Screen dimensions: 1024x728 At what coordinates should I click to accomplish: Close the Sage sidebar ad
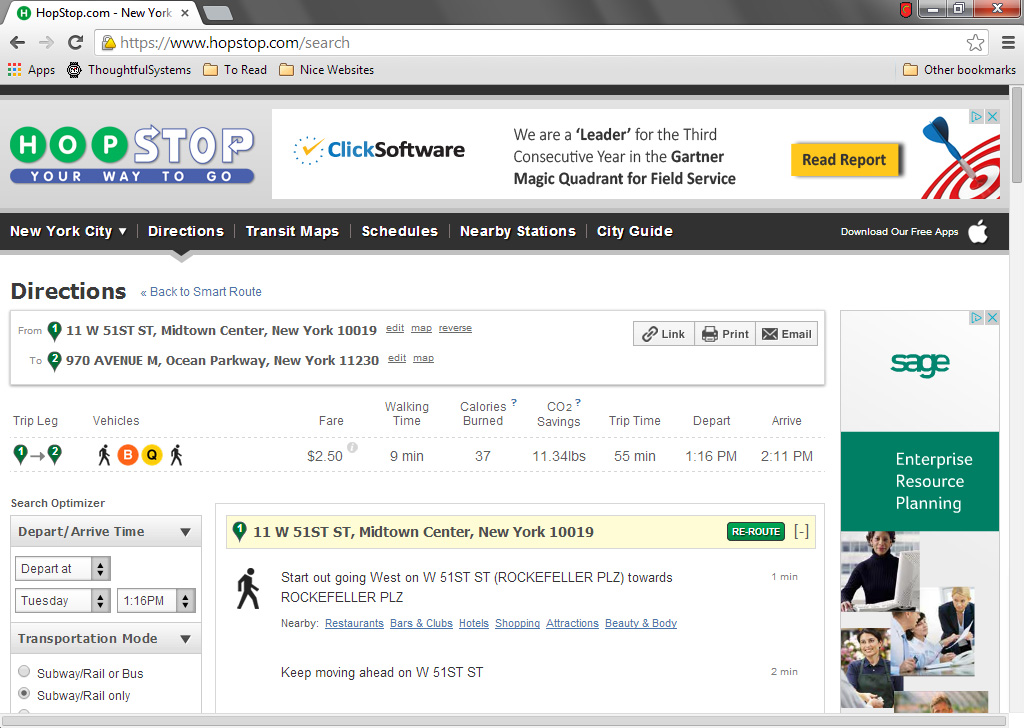pos(993,317)
